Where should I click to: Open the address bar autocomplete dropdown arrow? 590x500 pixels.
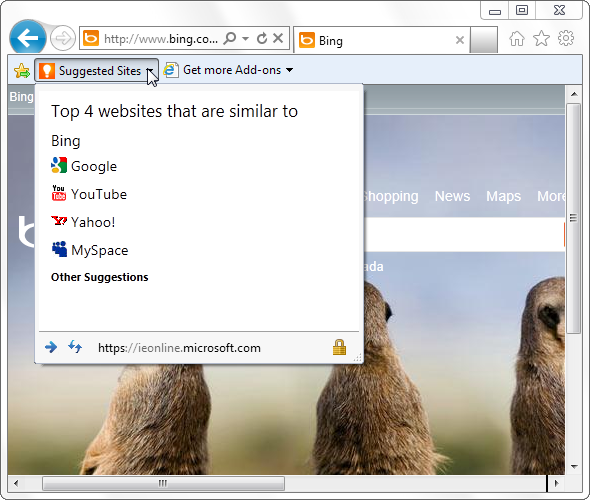[245, 38]
